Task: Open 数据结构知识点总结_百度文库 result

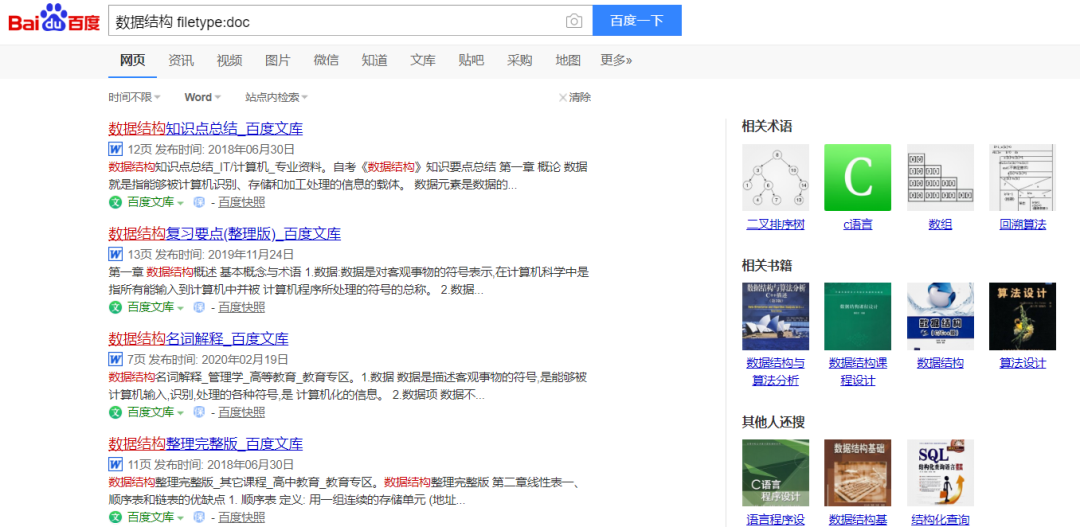Action: [206, 129]
